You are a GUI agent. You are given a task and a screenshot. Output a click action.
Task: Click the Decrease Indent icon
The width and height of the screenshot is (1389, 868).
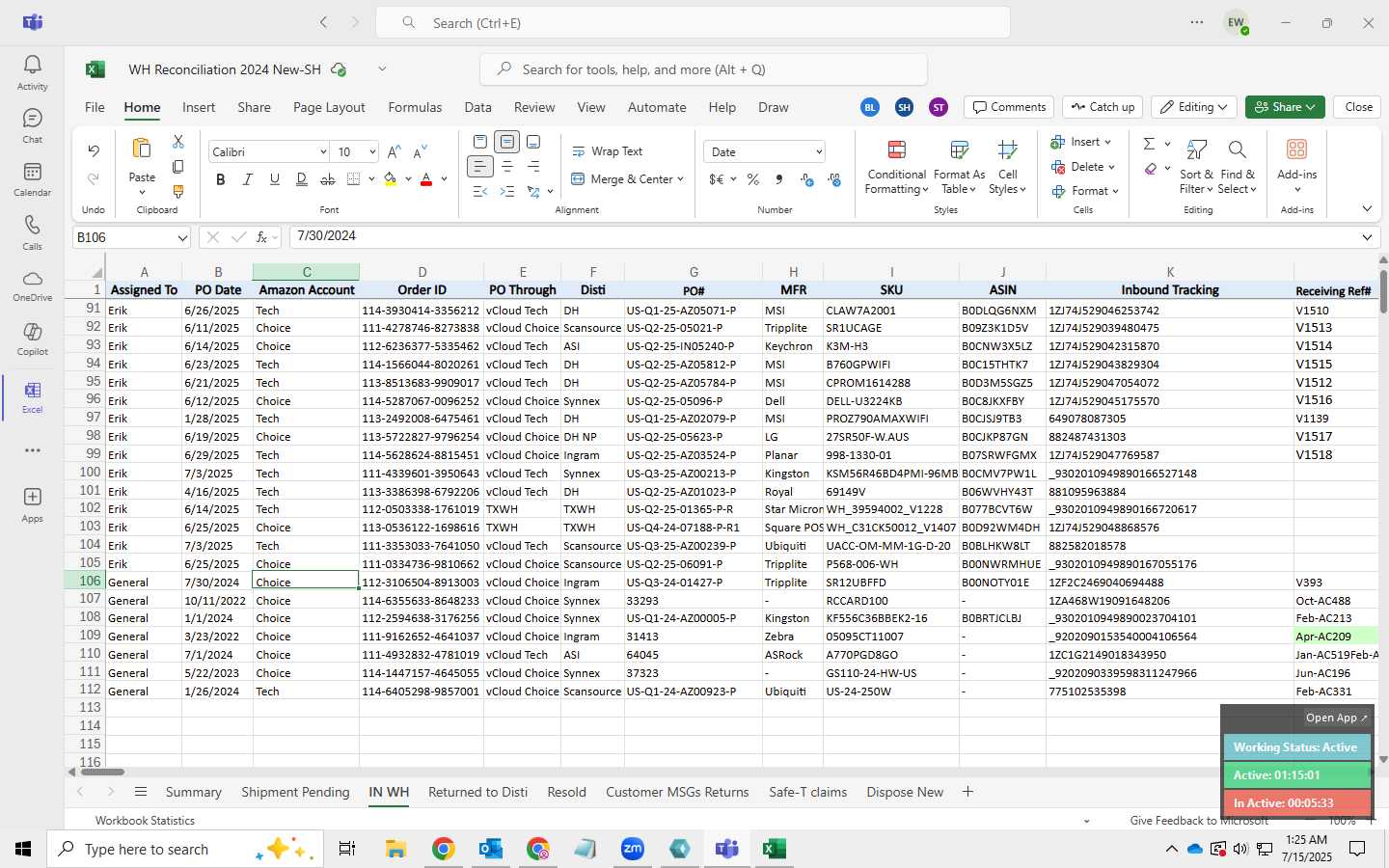tap(480, 192)
